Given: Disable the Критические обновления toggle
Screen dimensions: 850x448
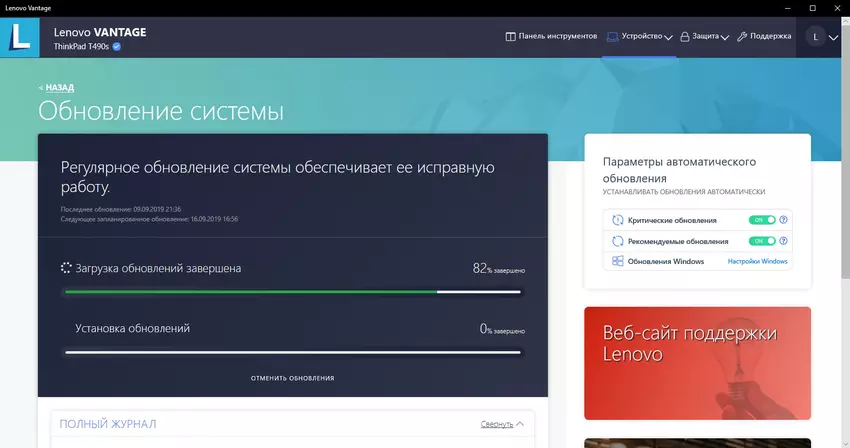Looking at the screenshot, I should pos(762,220).
